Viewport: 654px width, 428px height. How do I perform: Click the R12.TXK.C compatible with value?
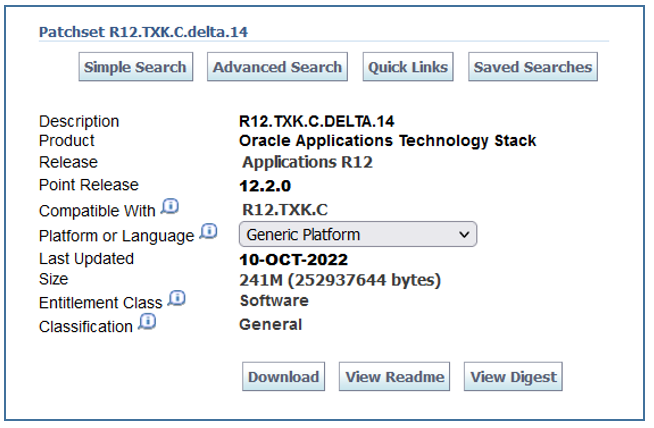pos(285,210)
